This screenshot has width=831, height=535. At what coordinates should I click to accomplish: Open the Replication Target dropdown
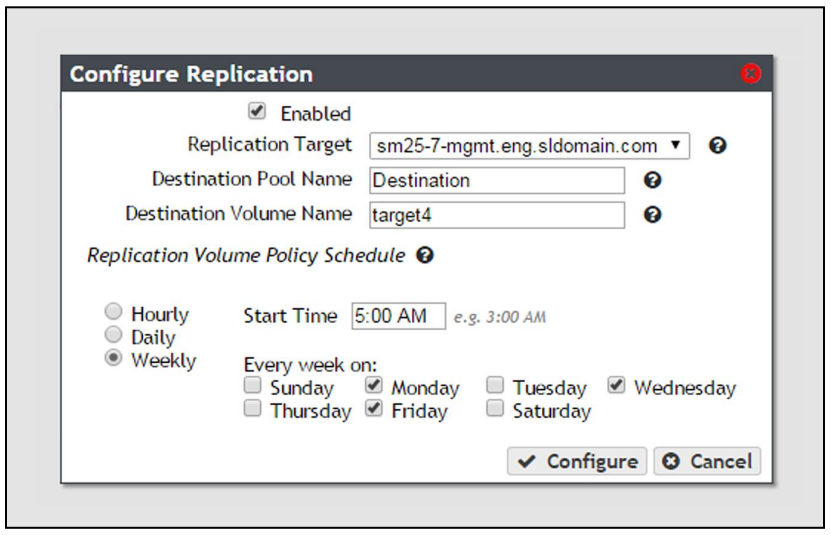(529, 146)
